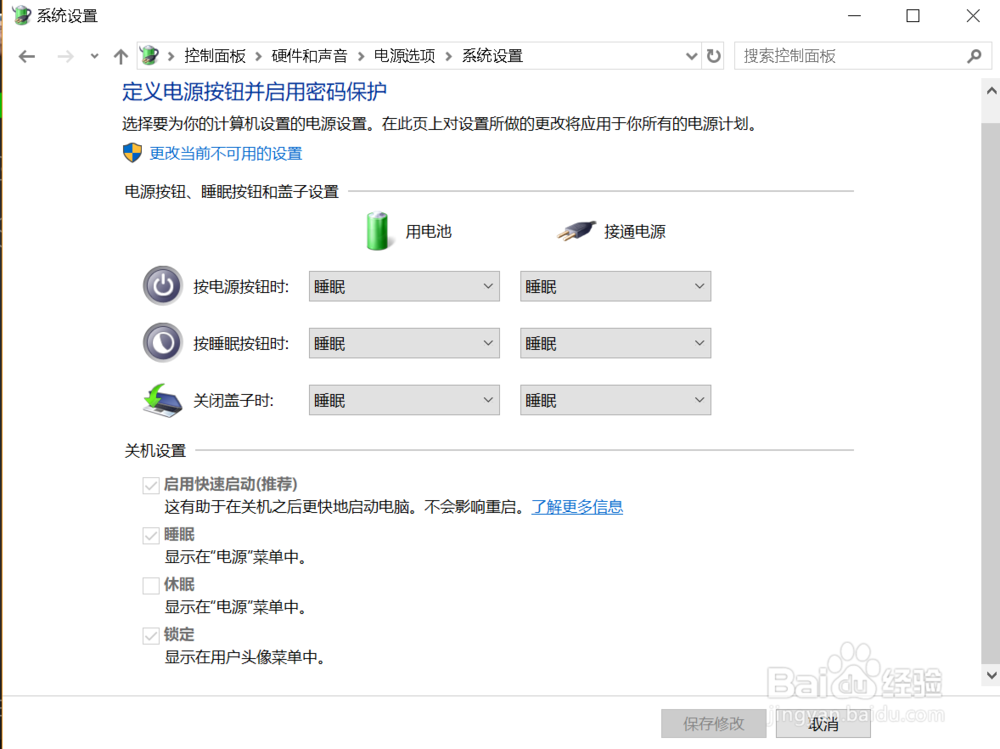Click the 保存修改 button

pyautogui.click(x=714, y=723)
